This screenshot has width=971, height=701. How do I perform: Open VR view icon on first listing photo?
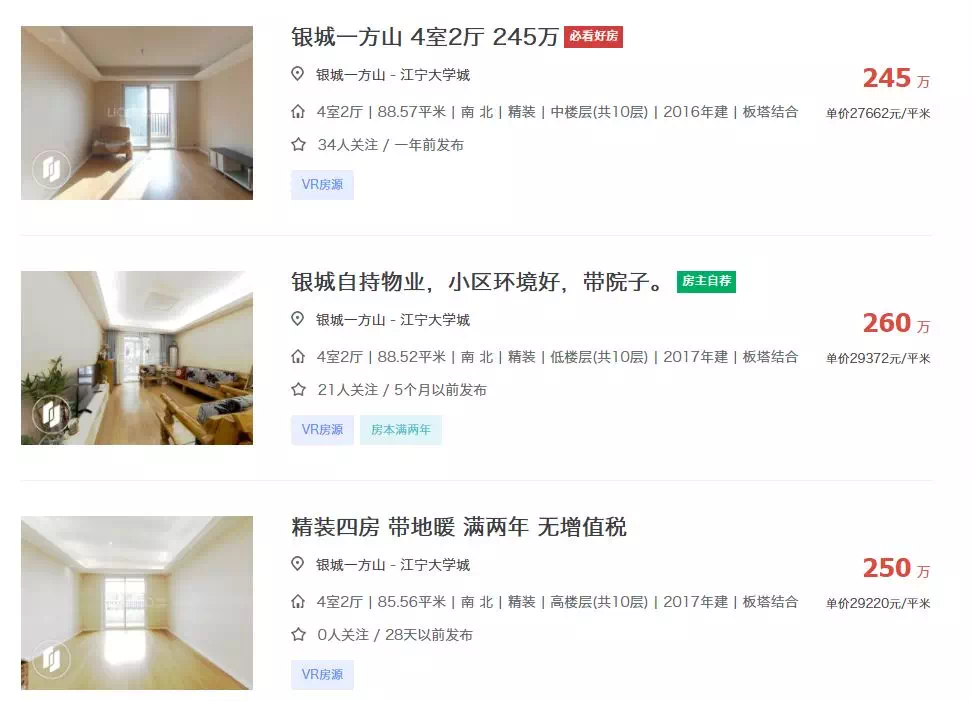(51, 169)
